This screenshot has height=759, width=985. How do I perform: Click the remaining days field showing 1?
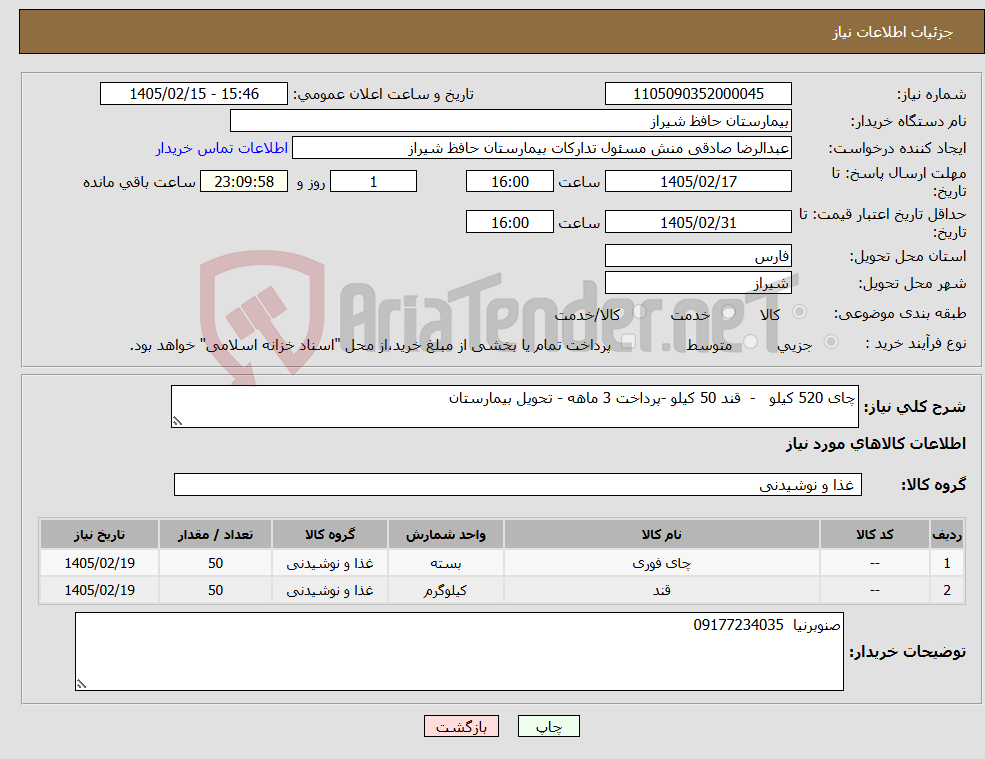(x=373, y=182)
